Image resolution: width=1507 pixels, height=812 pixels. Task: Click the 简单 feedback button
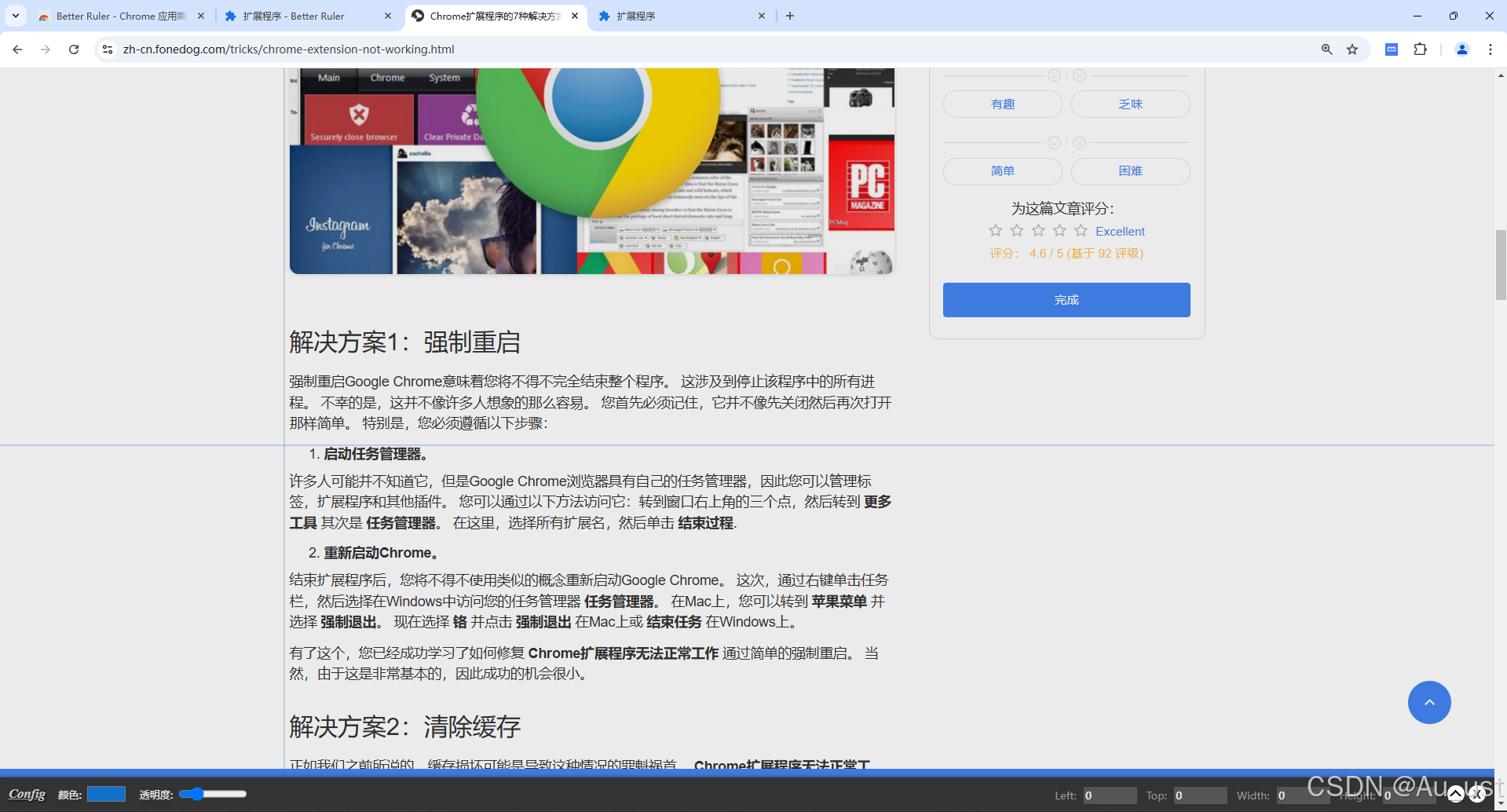[x=1003, y=171]
